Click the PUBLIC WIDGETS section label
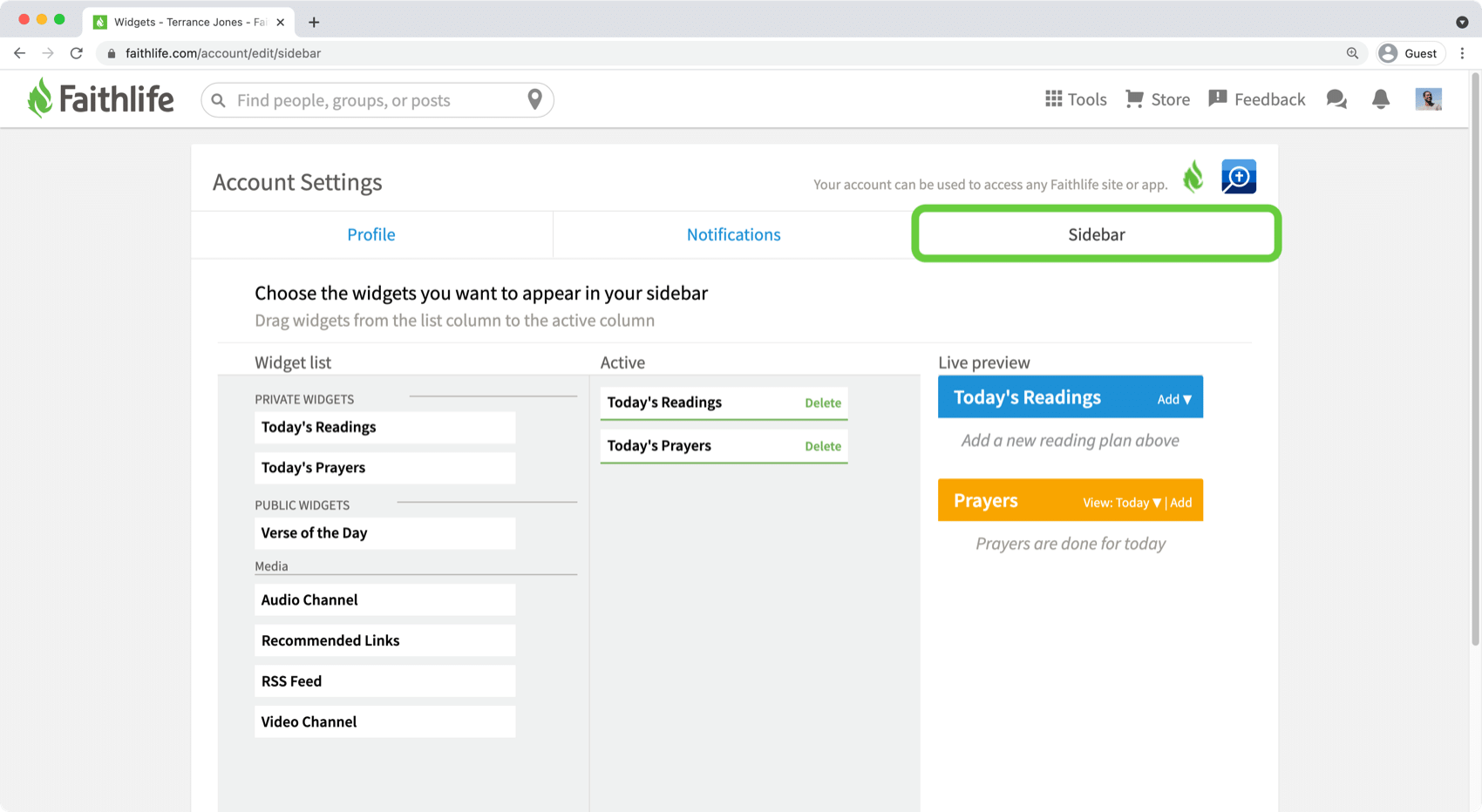The width and height of the screenshot is (1482, 812). click(302, 505)
